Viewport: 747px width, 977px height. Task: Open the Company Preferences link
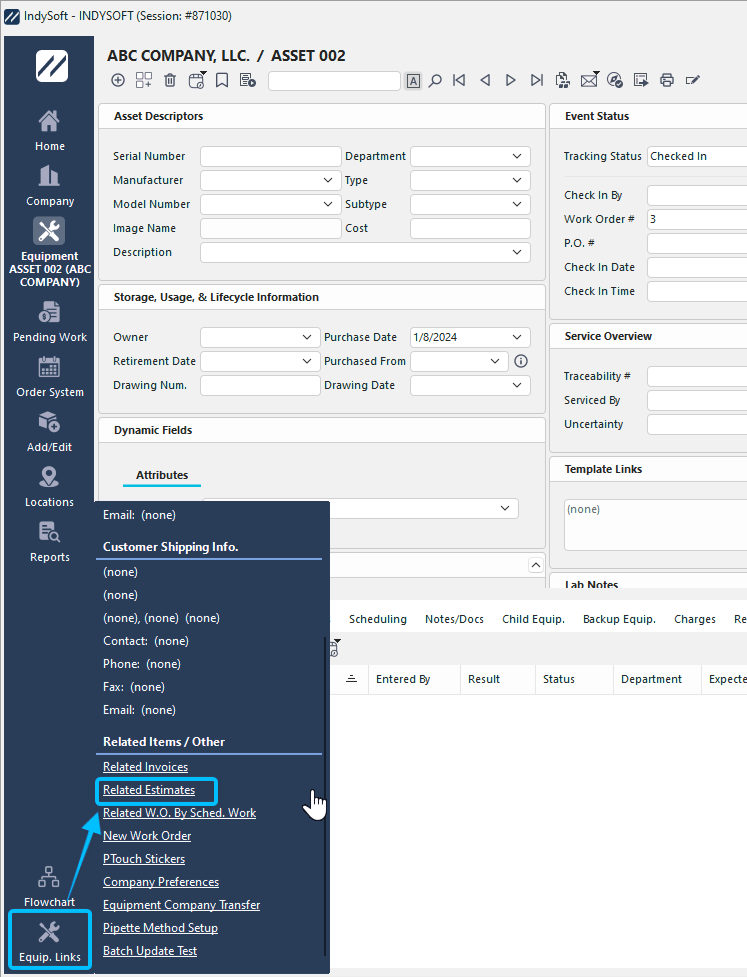pos(161,882)
